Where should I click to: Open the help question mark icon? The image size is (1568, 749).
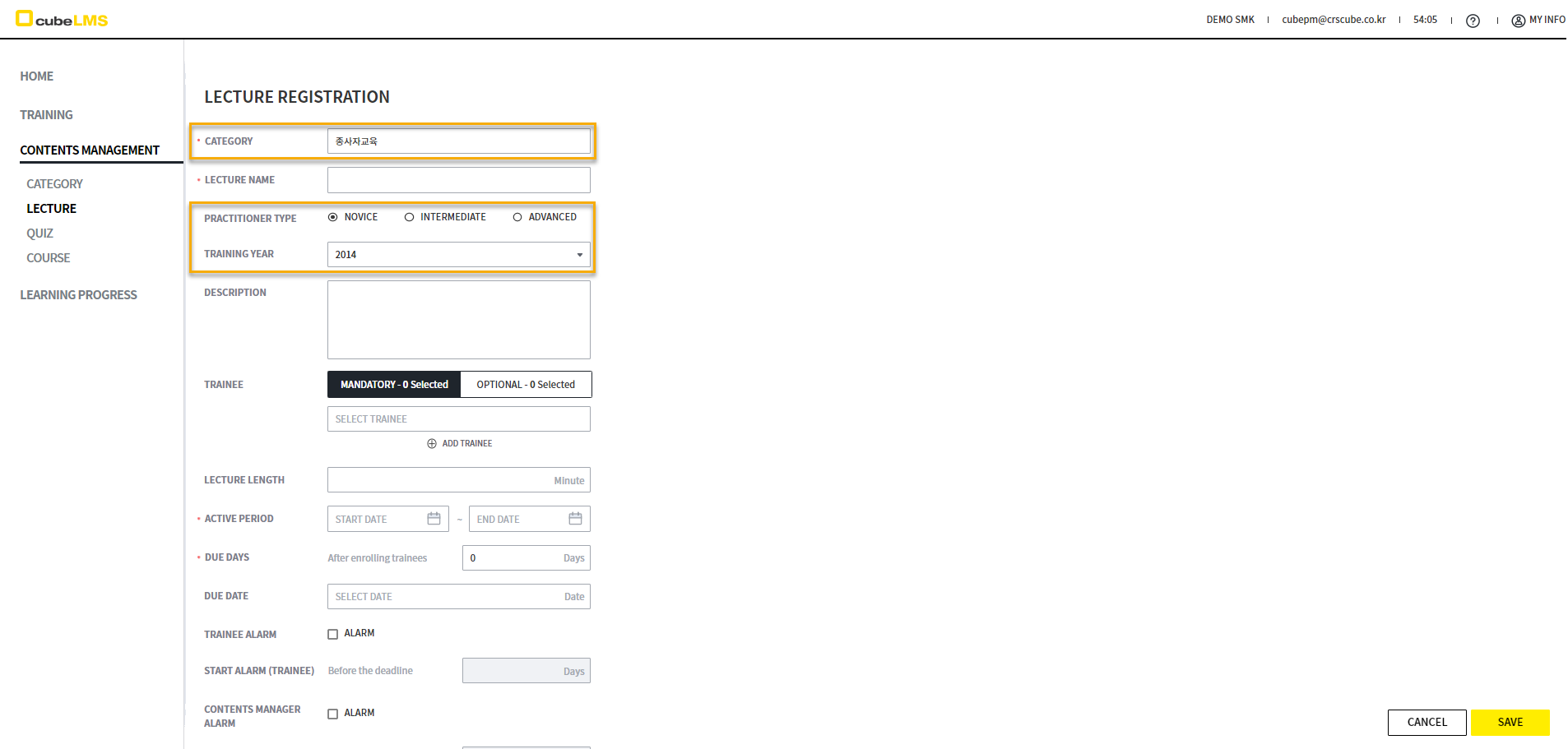[x=1473, y=21]
